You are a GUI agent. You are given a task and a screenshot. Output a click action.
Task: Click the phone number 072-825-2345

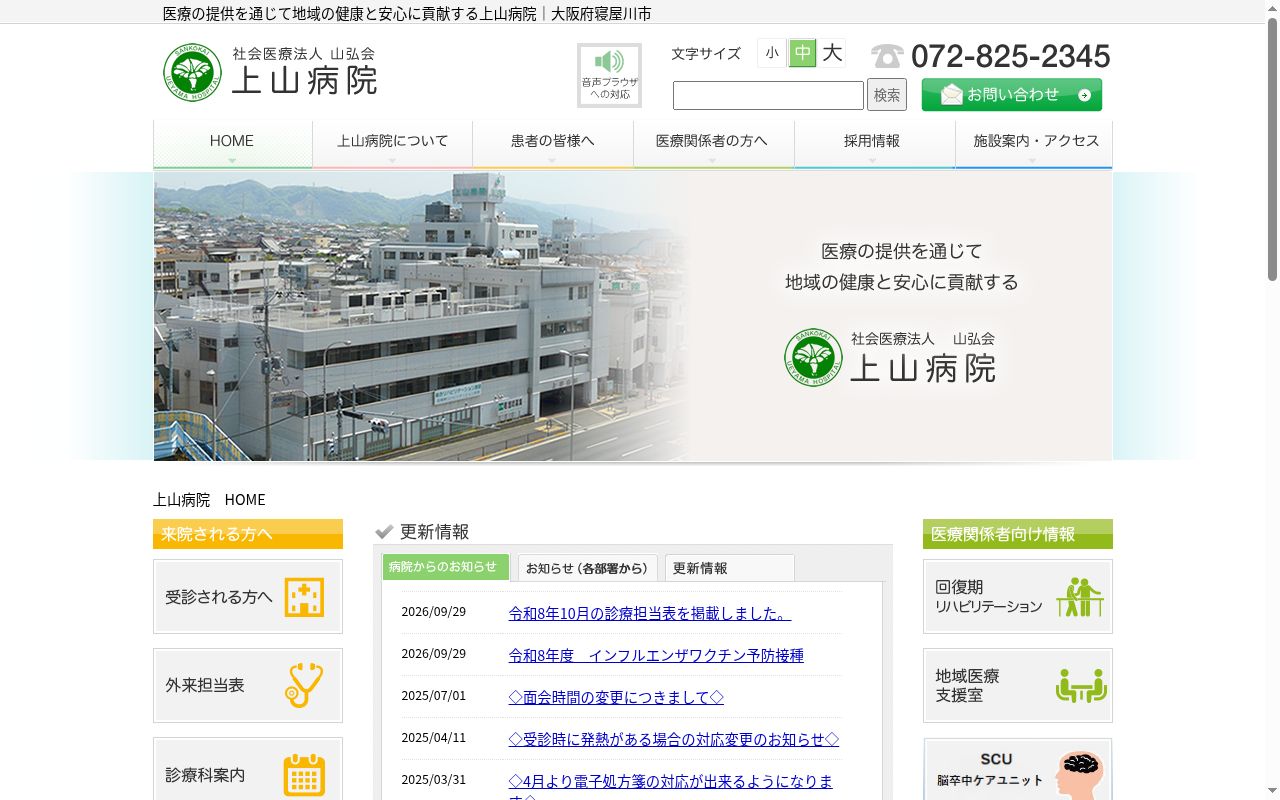point(1011,56)
